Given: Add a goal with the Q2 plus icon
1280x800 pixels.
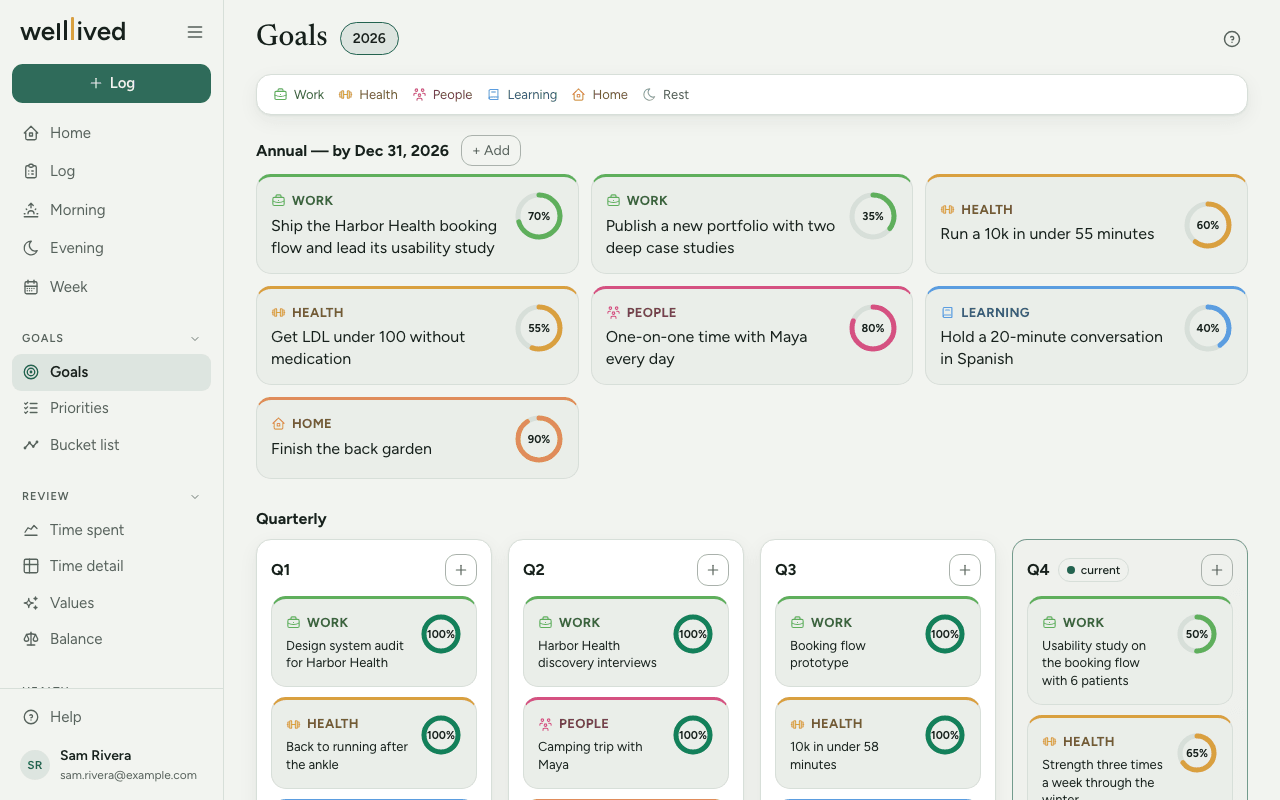Looking at the screenshot, I should click(713, 570).
